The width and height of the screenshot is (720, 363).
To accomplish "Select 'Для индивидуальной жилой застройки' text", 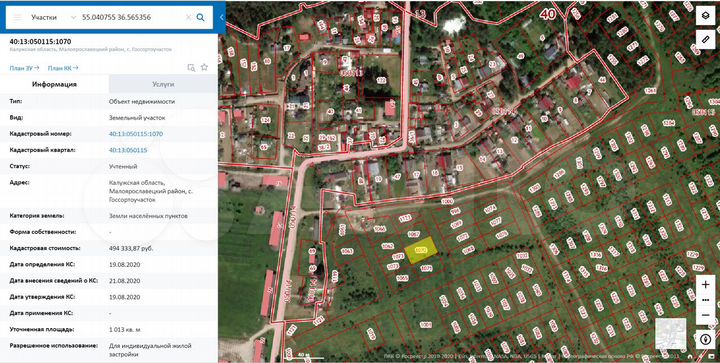I will [x=150, y=350].
